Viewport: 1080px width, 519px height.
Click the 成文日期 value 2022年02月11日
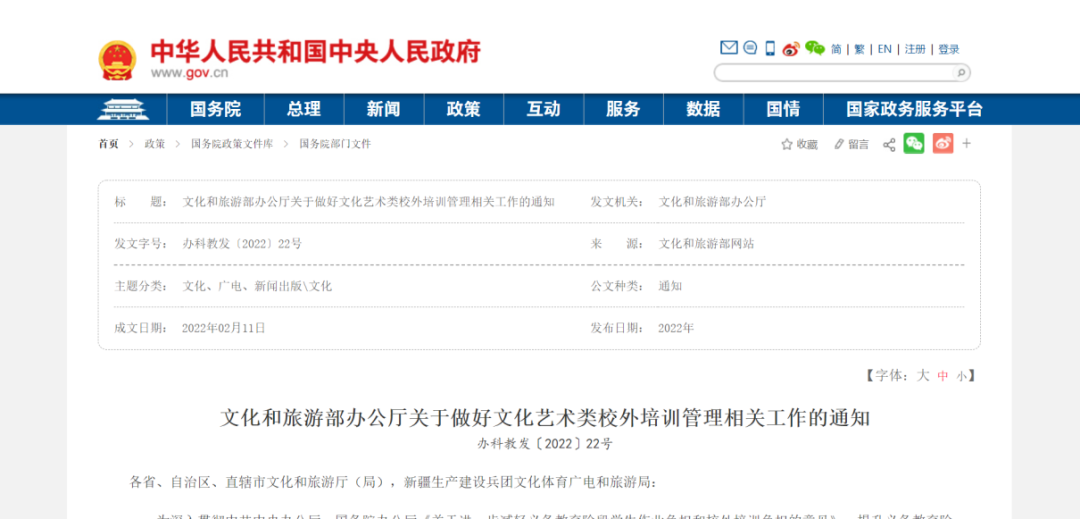tap(223, 328)
